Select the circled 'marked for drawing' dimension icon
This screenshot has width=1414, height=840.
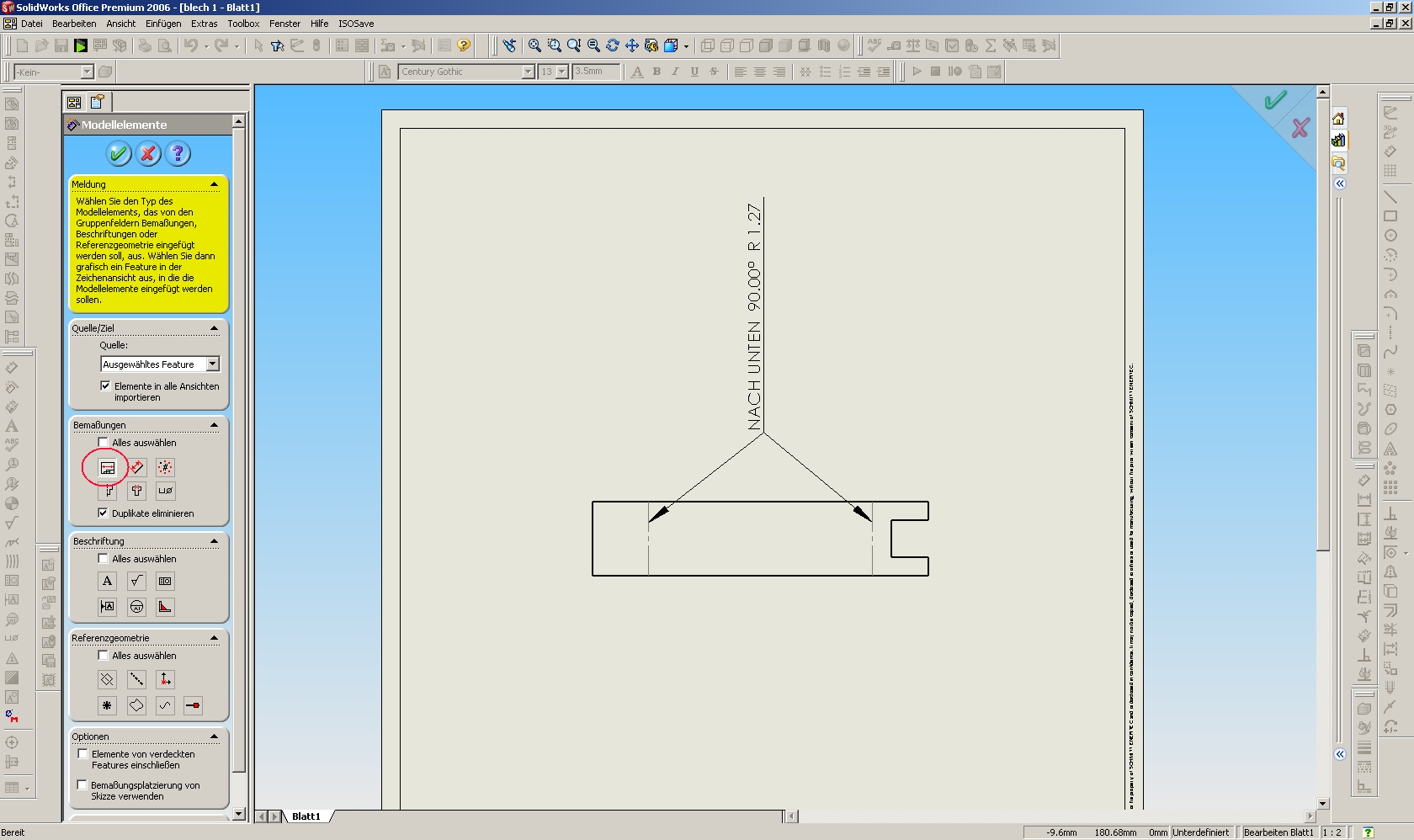point(108,468)
